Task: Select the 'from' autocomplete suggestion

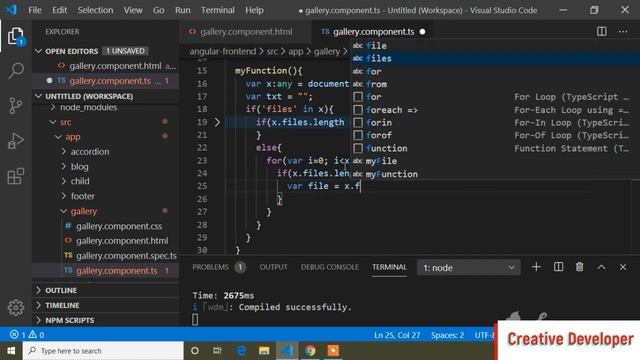Action: click(x=495, y=84)
